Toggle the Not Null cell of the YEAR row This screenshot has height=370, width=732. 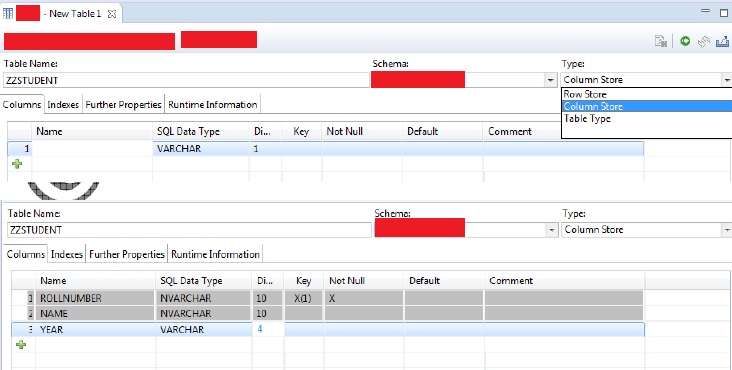[363, 329]
